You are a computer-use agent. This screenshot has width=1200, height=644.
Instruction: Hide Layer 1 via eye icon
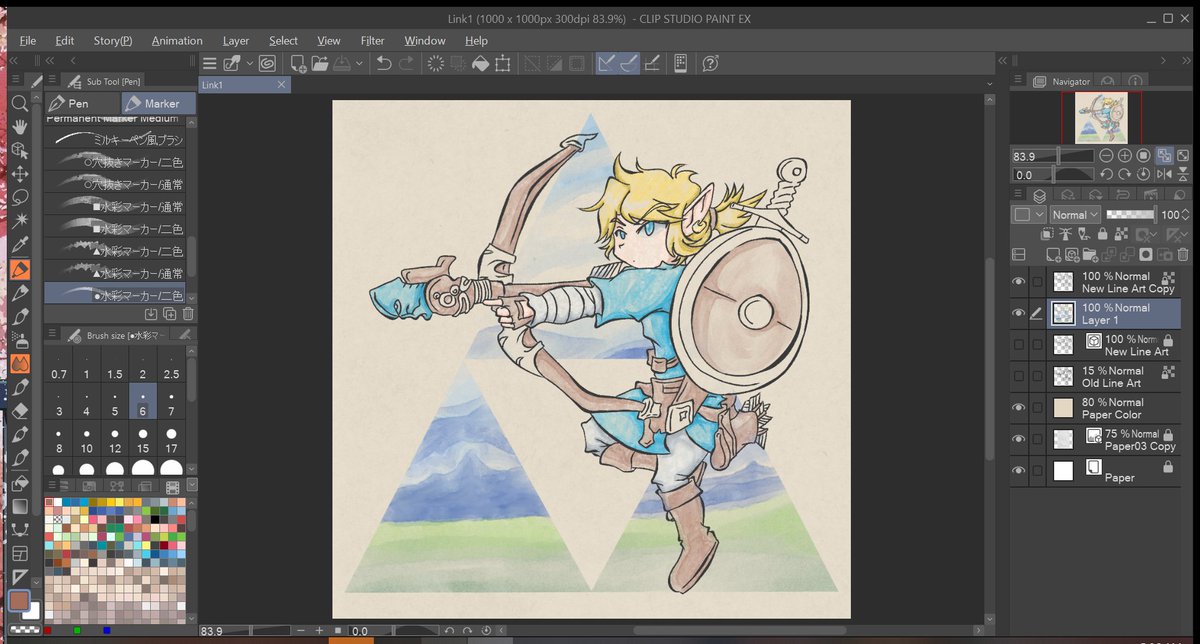tap(1019, 314)
